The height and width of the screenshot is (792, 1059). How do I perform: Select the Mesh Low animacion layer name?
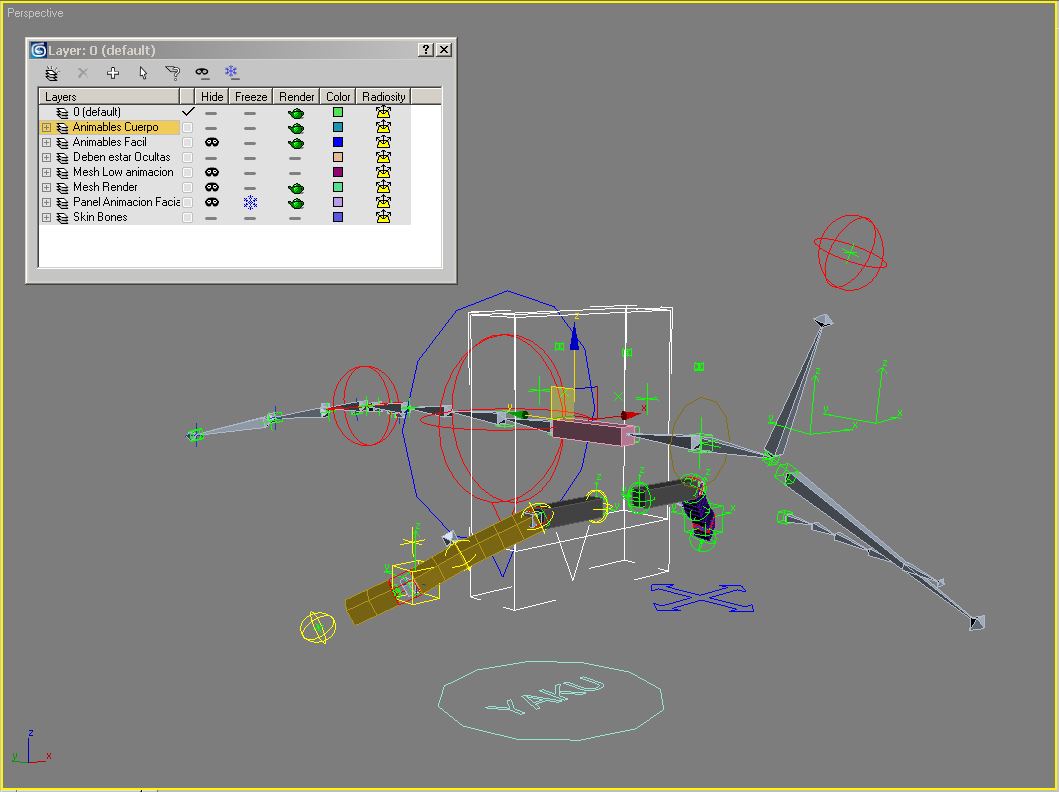pyautogui.click(x=123, y=172)
